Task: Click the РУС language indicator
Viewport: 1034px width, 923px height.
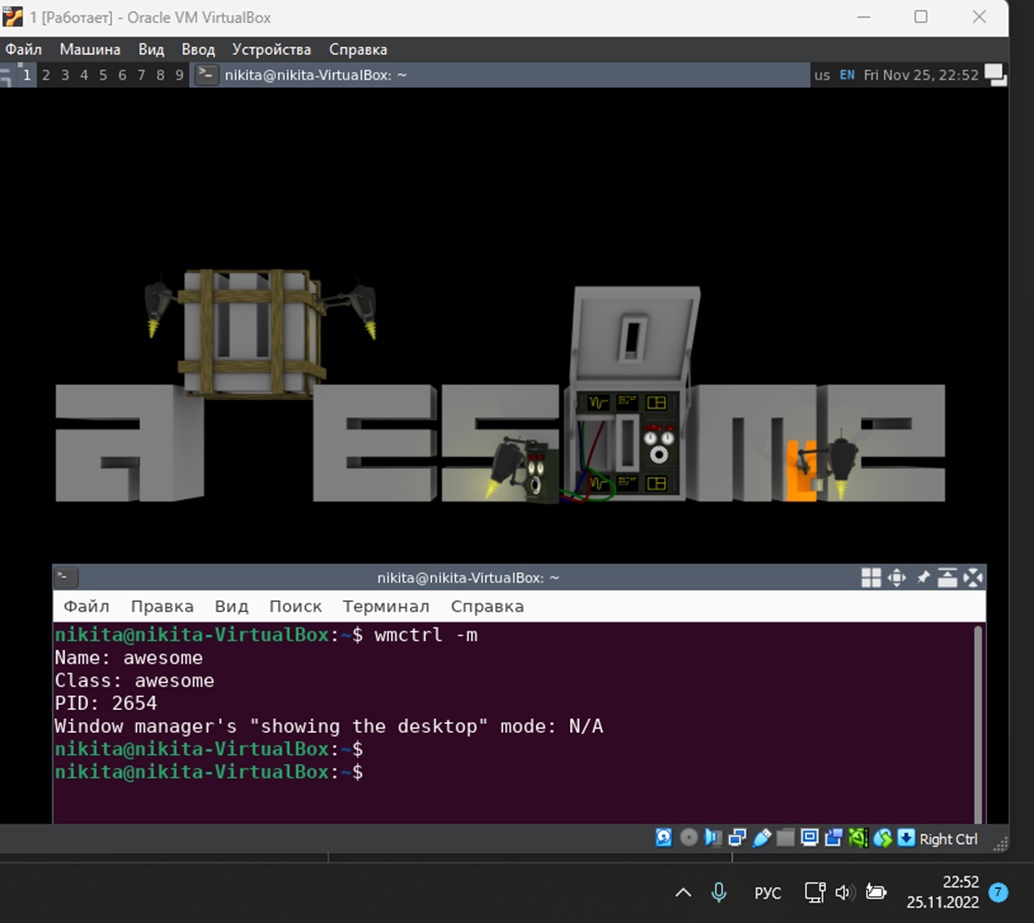Action: pyautogui.click(x=768, y=893)
